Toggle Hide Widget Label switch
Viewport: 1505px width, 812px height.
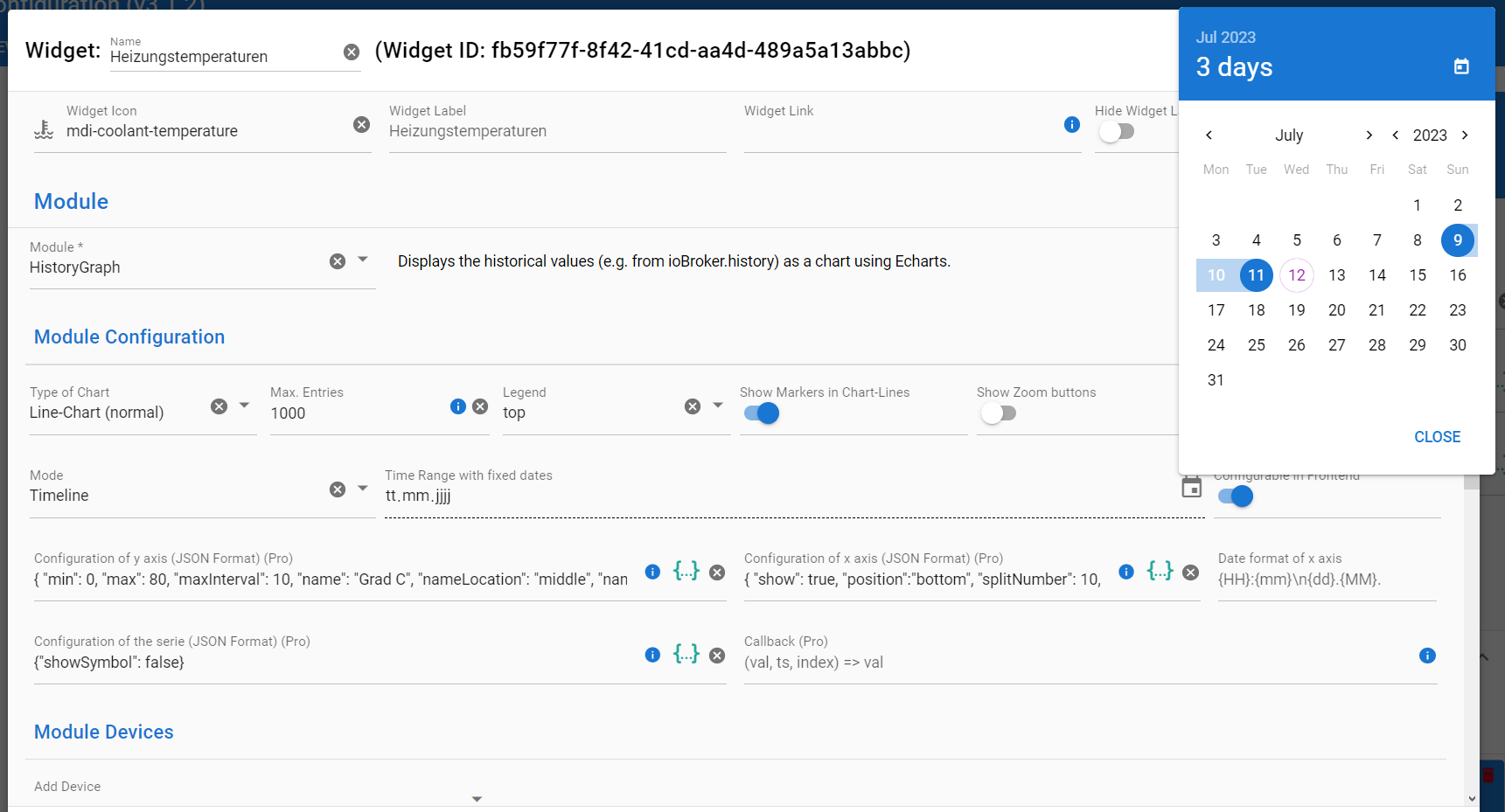point(1116,132)
